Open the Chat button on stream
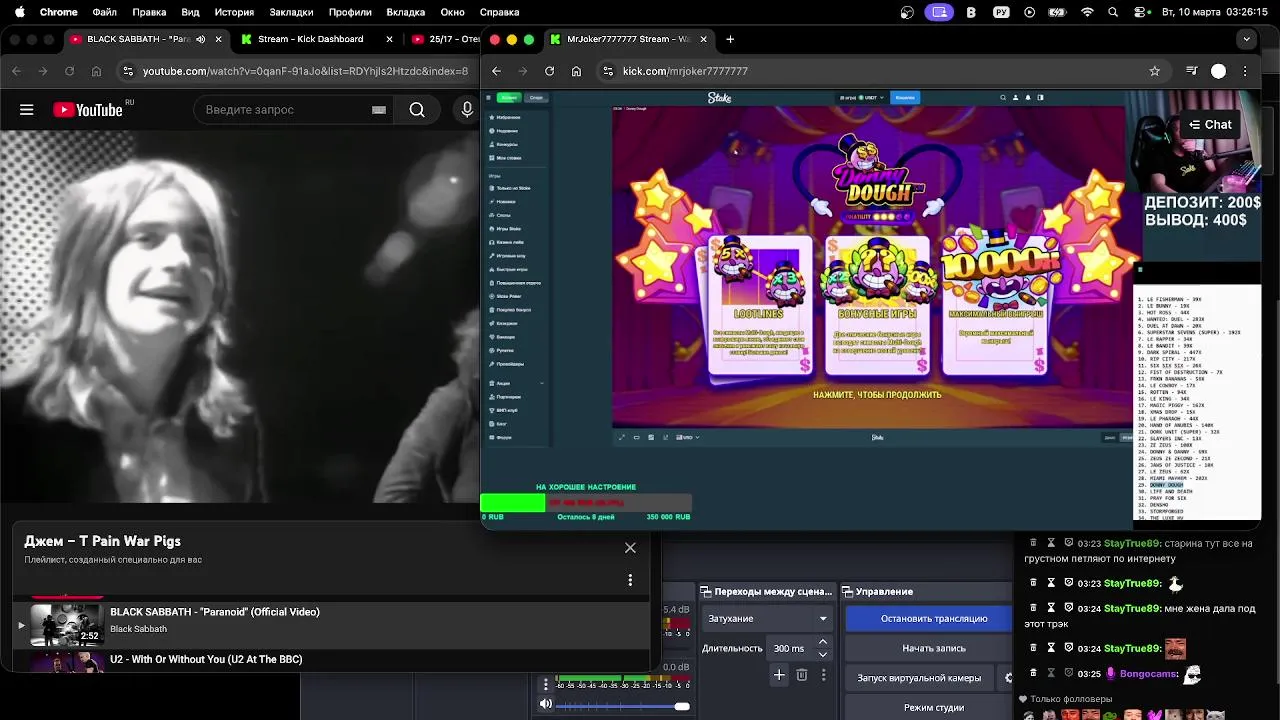This screenshot has height=720, width=1280. [x=1210, y=125]
